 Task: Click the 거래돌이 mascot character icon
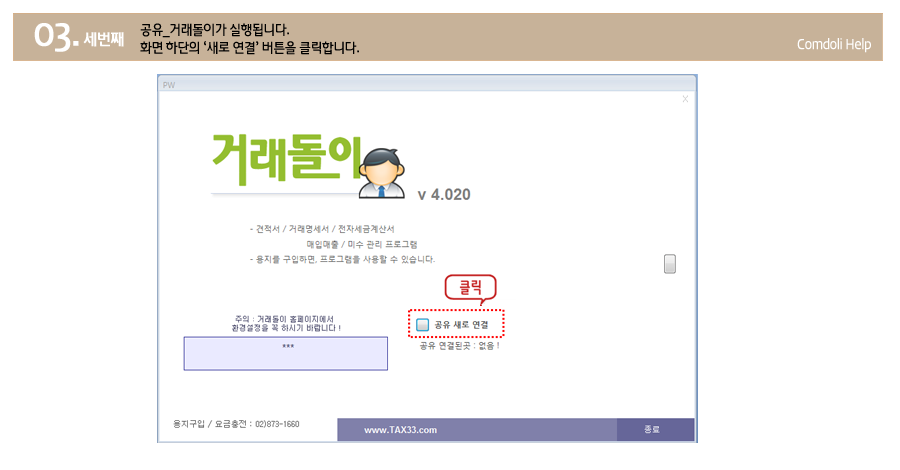(382, 173)
